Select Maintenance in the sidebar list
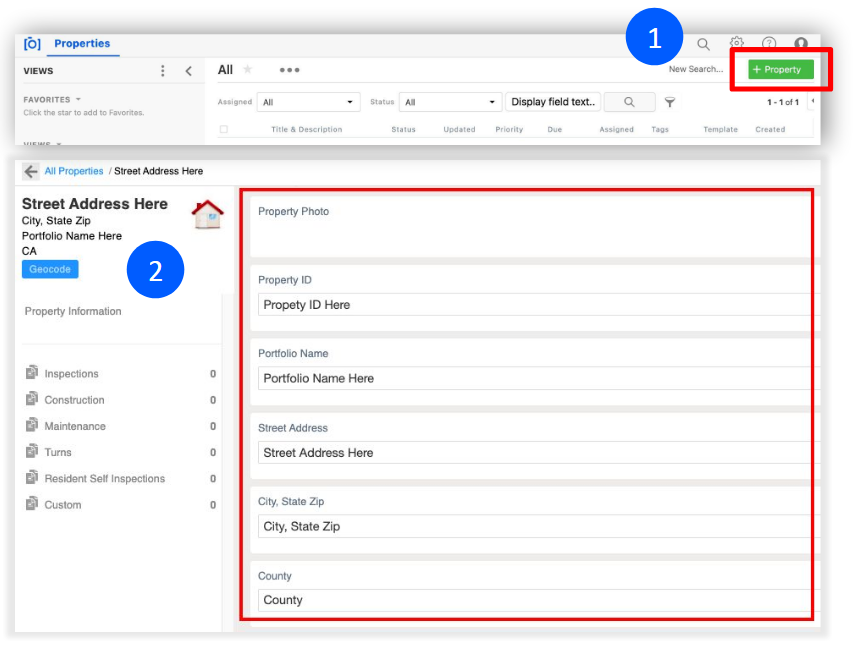Screen dimensions: 853x652 (x=74, y=426)
